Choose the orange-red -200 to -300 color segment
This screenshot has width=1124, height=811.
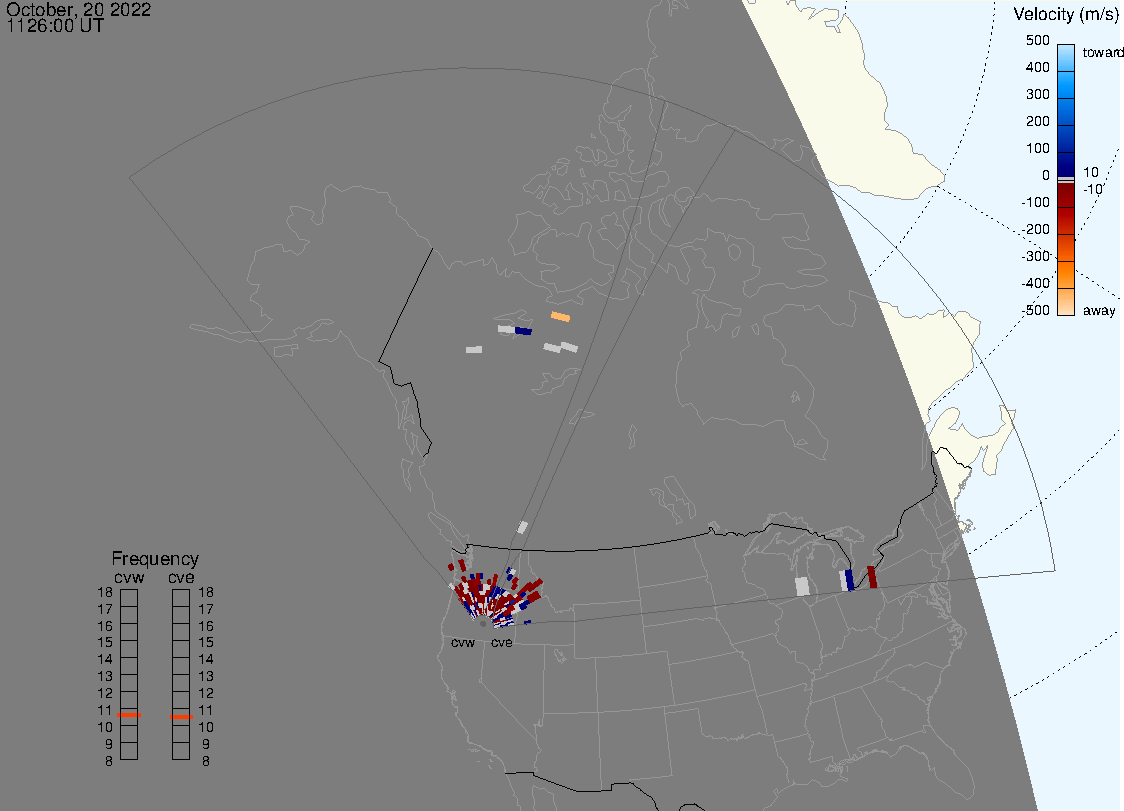[1066, 248]
